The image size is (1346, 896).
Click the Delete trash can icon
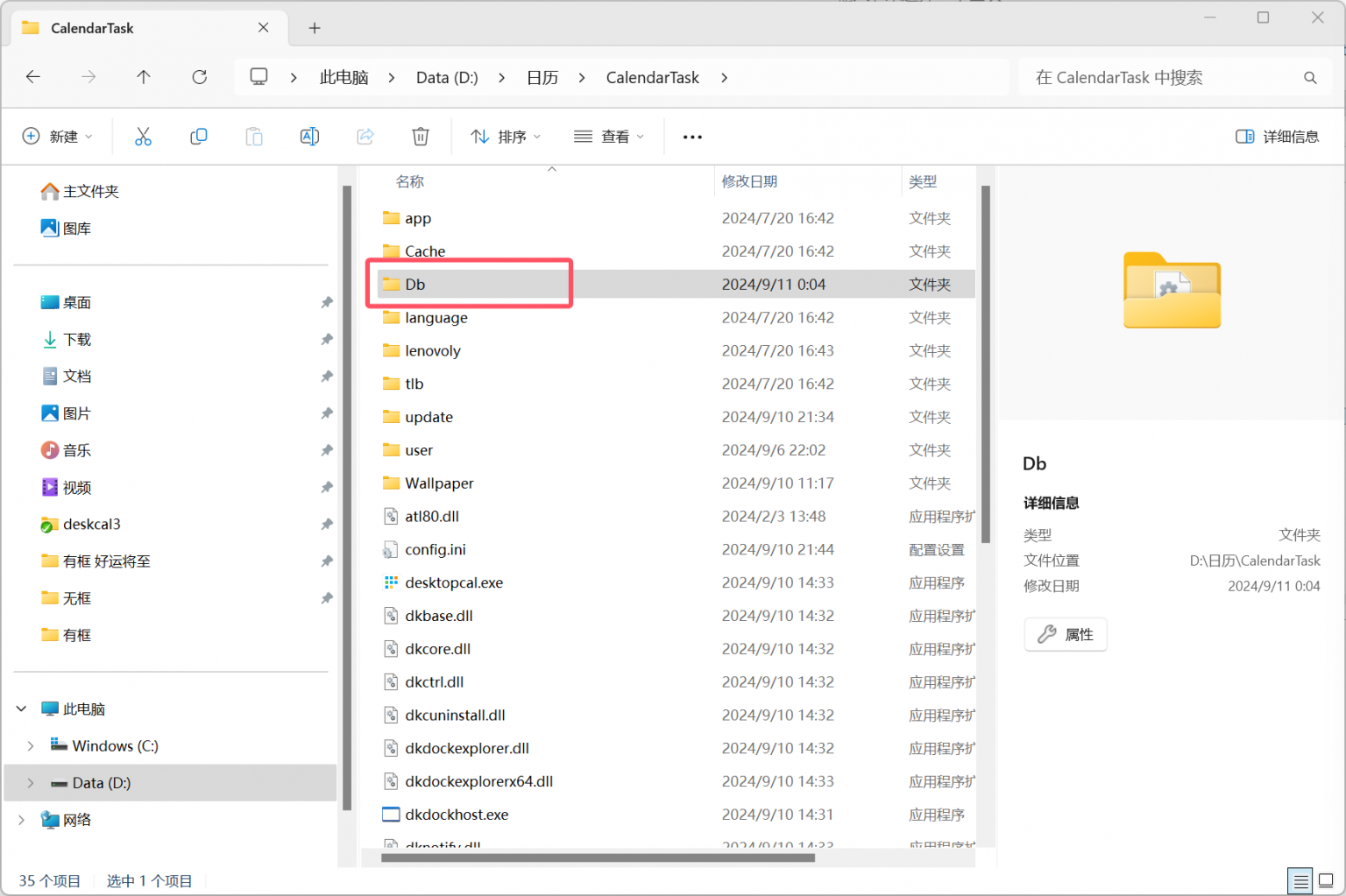coord(421,137)
